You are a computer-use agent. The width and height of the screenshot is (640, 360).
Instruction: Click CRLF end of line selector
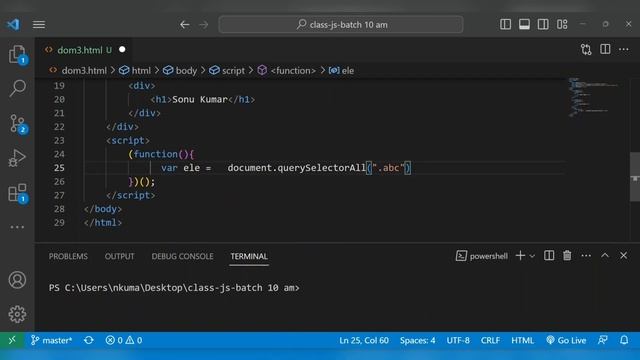pos(490,340)
